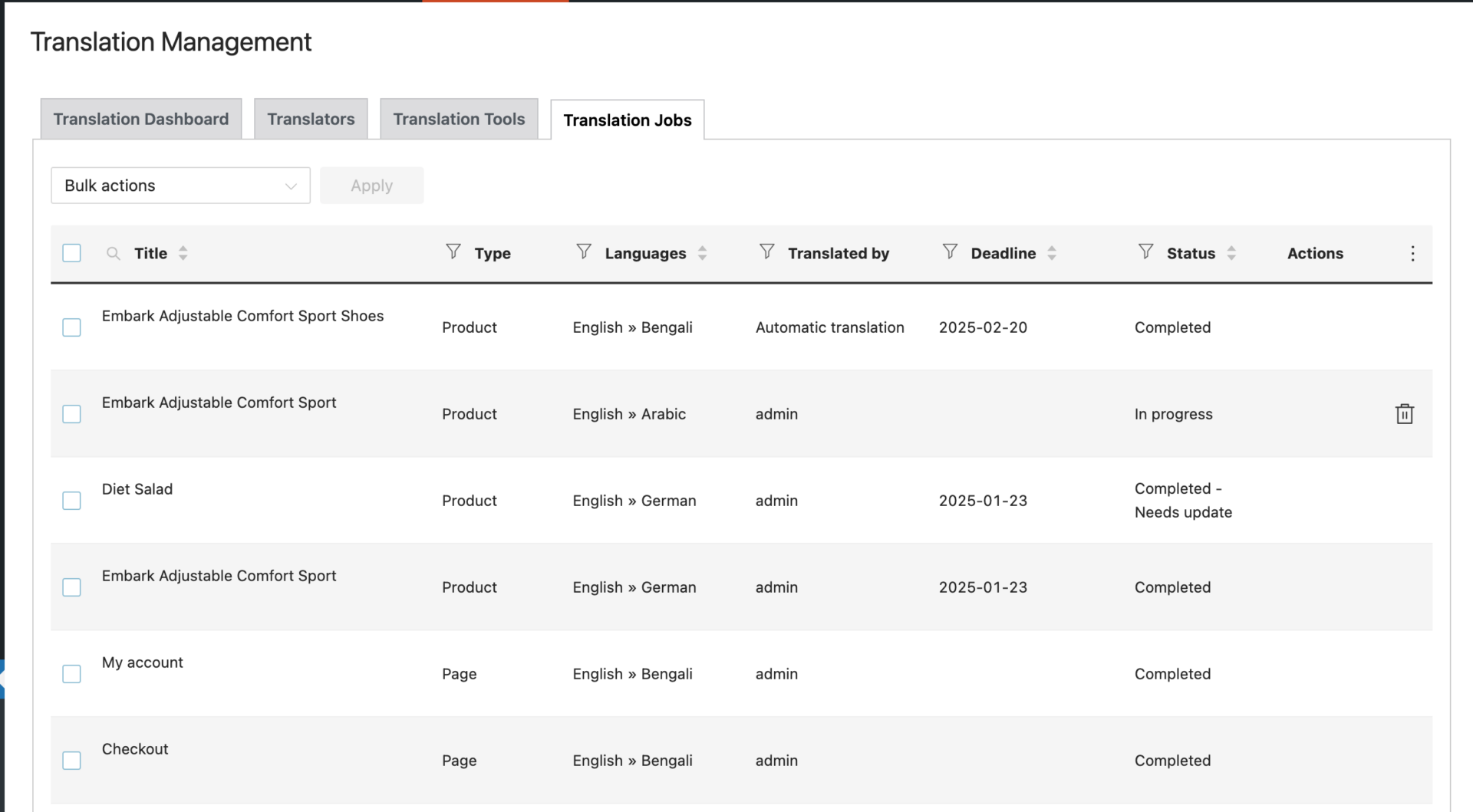
Task: Click the Diet Salad 2025-01-23 deadline
Action: (983, 501)
